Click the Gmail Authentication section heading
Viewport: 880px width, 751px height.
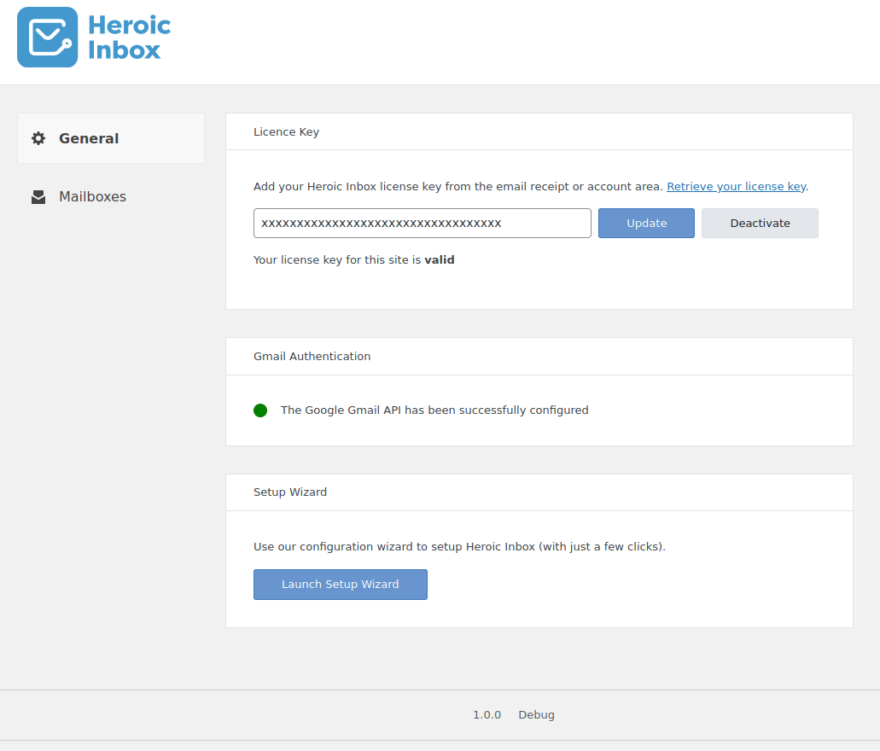click(x=312, y=356)
